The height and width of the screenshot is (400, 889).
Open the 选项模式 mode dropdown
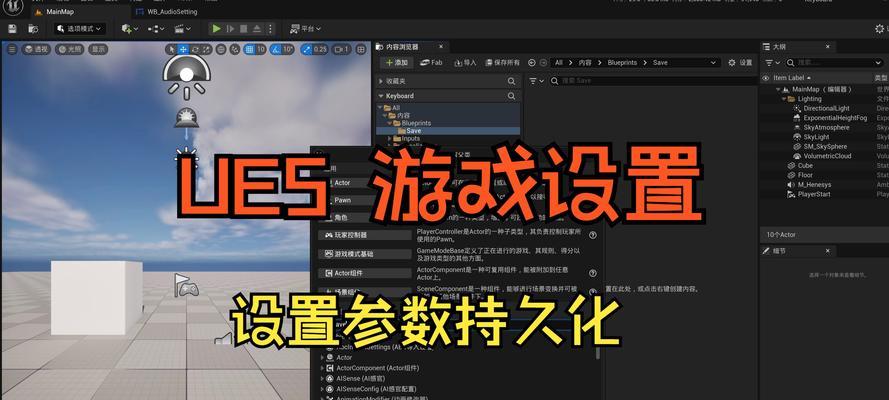[80, 28]
